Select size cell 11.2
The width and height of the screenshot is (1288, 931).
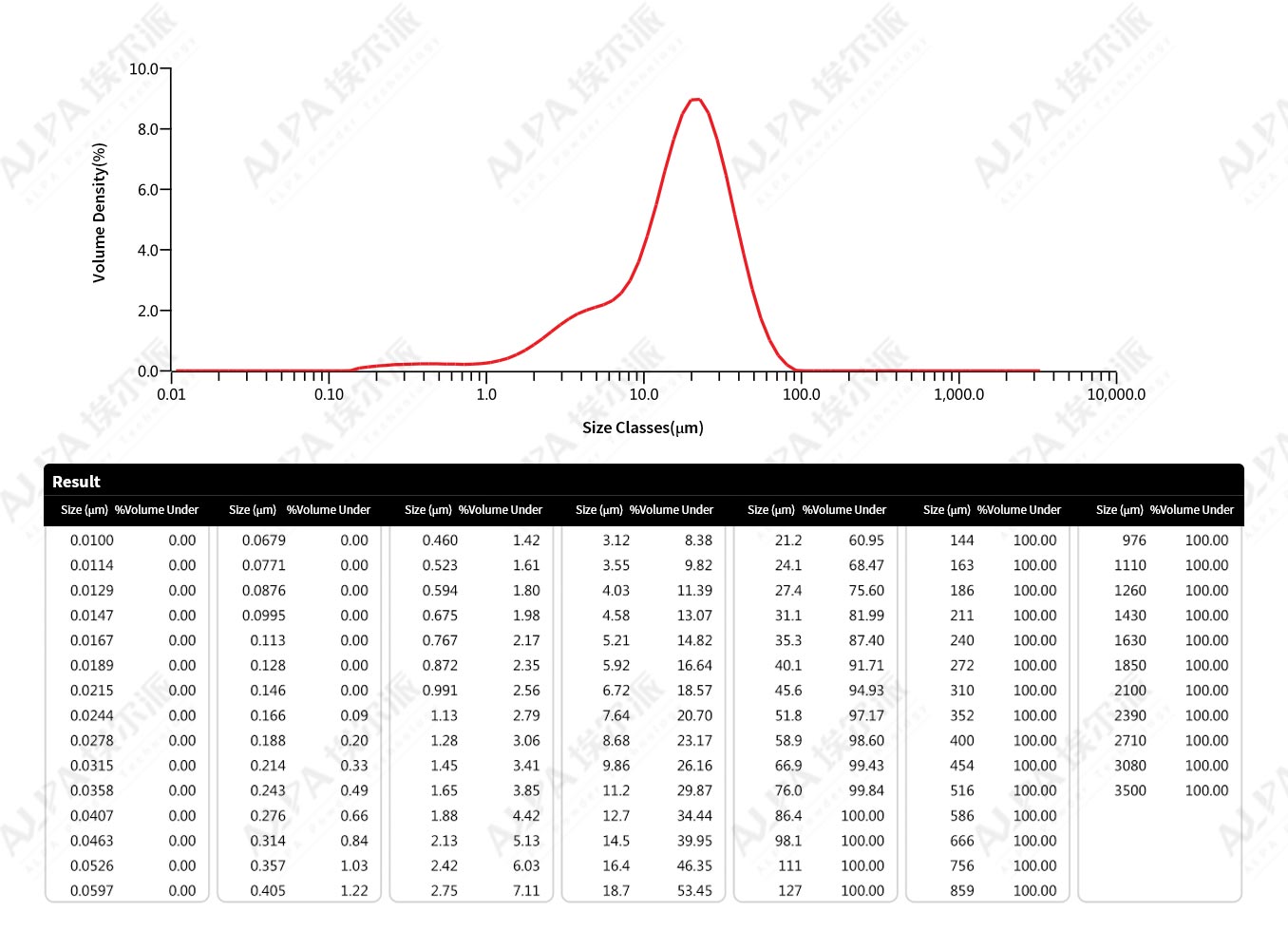616,790
